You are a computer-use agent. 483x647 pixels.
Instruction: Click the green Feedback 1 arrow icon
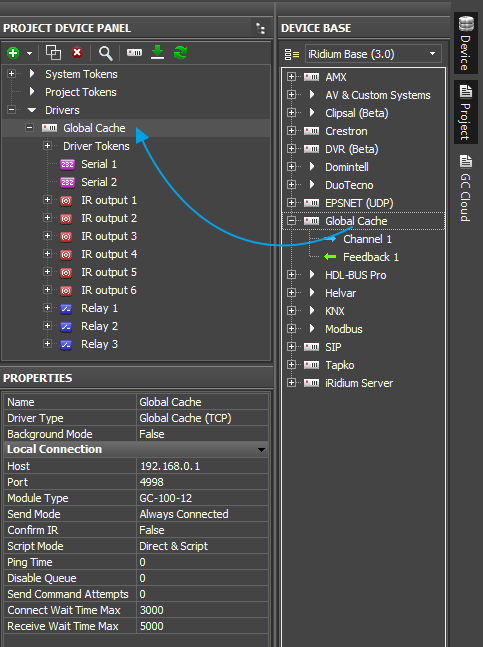click(x=330, y=257)
